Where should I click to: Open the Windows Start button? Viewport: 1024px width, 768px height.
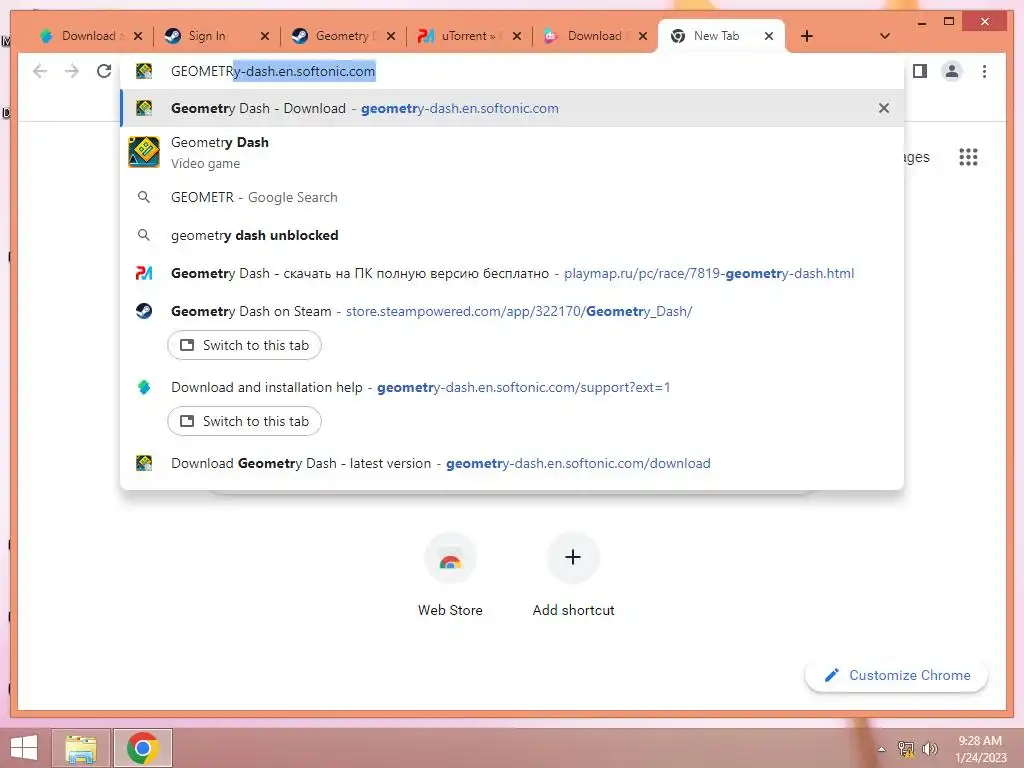24,748
